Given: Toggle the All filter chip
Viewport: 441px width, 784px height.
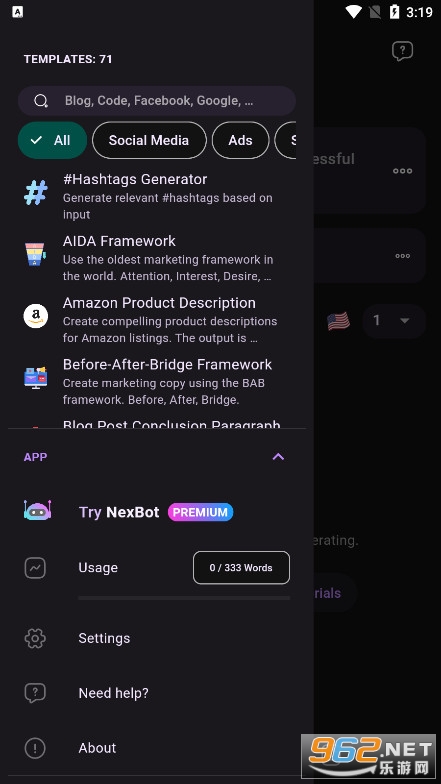Looking at the screenshot, I should point(52,140).
